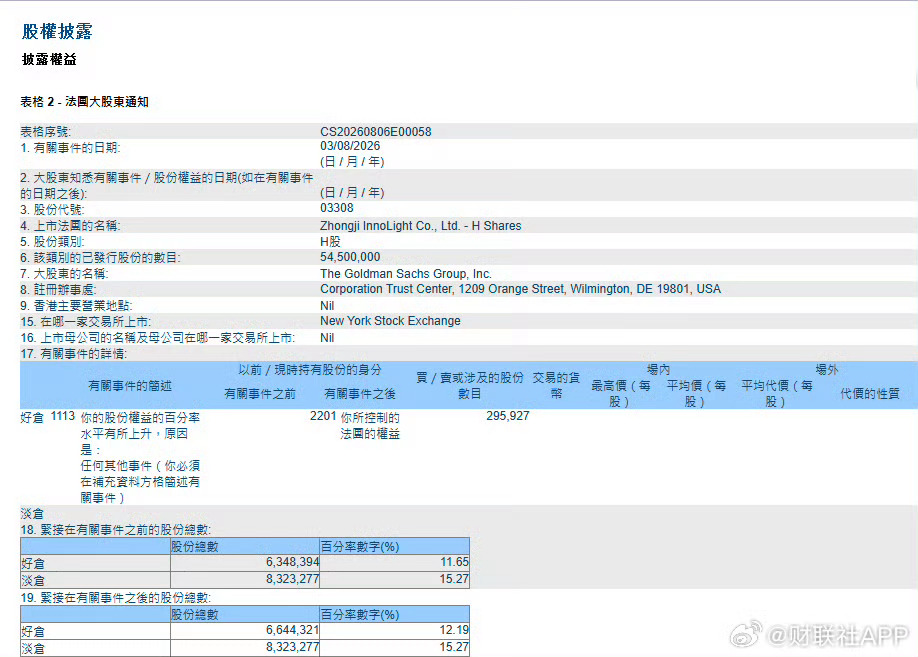Select The Goldman Sachs Group, Inc. name

(406, 273)
